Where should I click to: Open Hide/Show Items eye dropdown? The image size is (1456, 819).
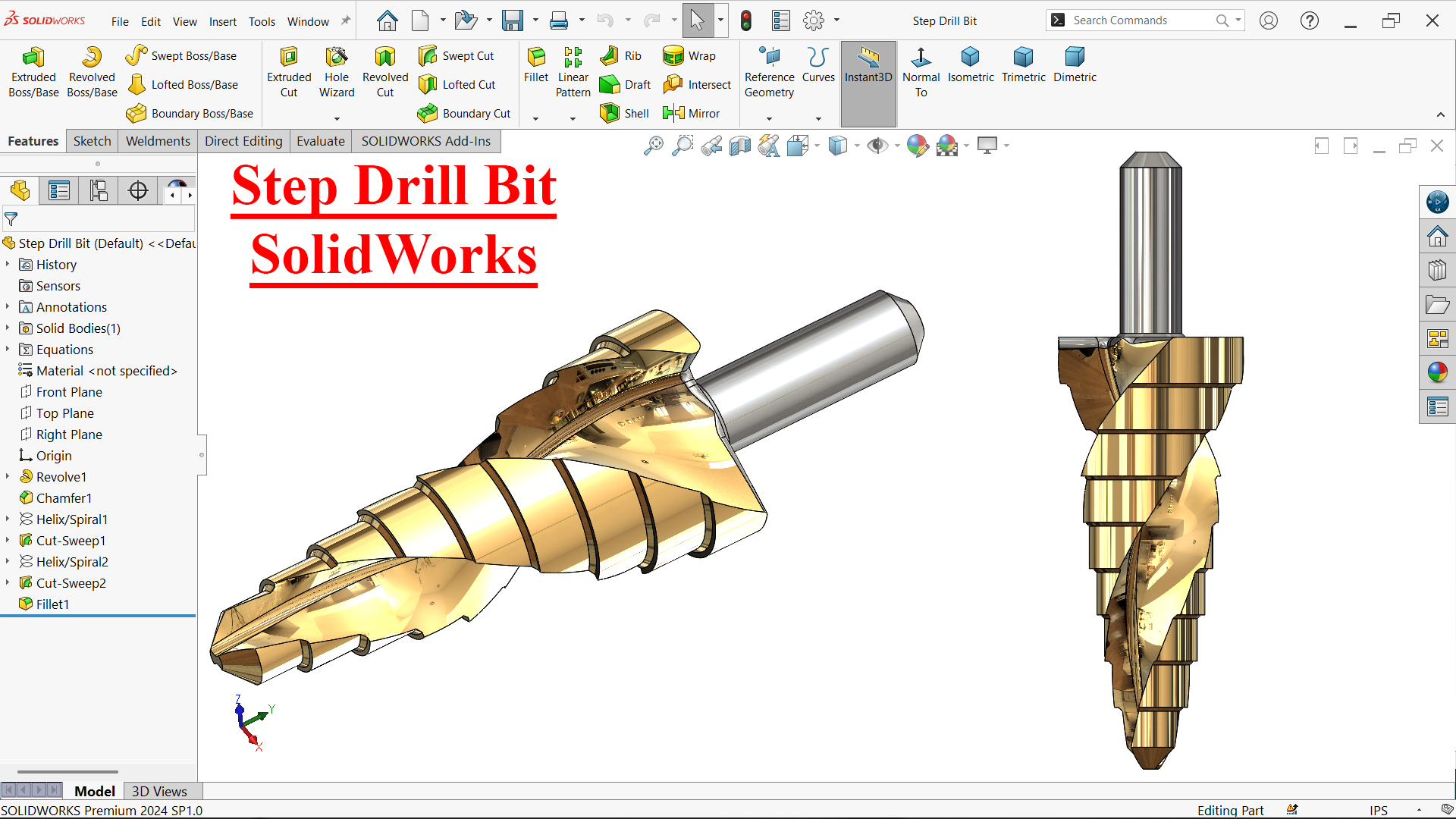[897, 146]
